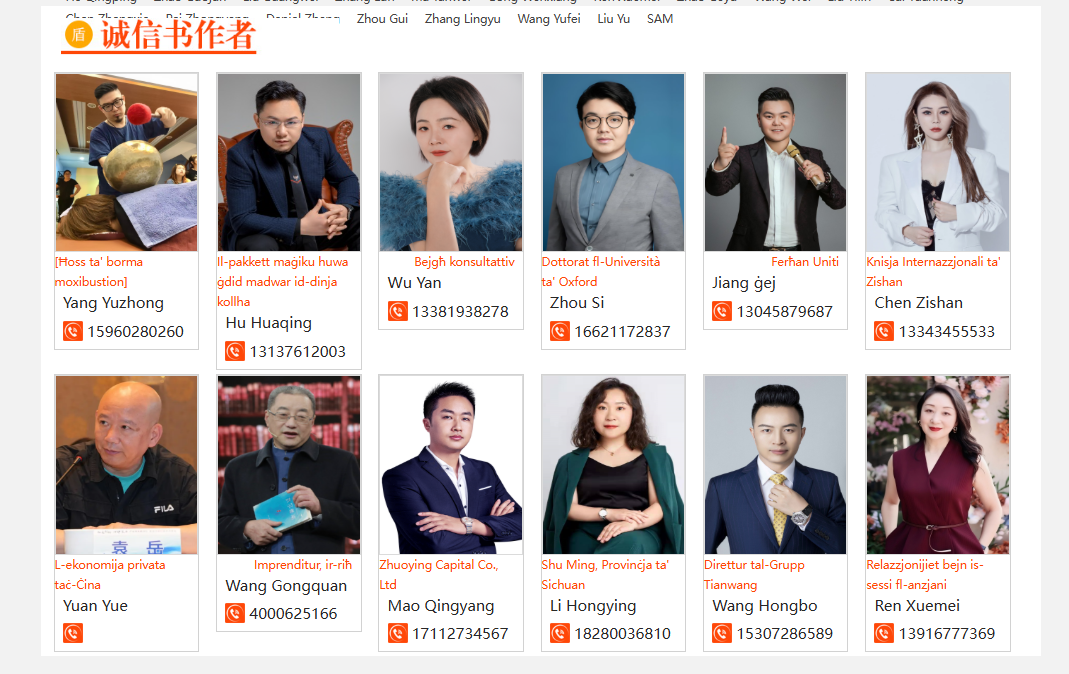
Task: Open the SAM link in the name list
Action: coord(660,19)
